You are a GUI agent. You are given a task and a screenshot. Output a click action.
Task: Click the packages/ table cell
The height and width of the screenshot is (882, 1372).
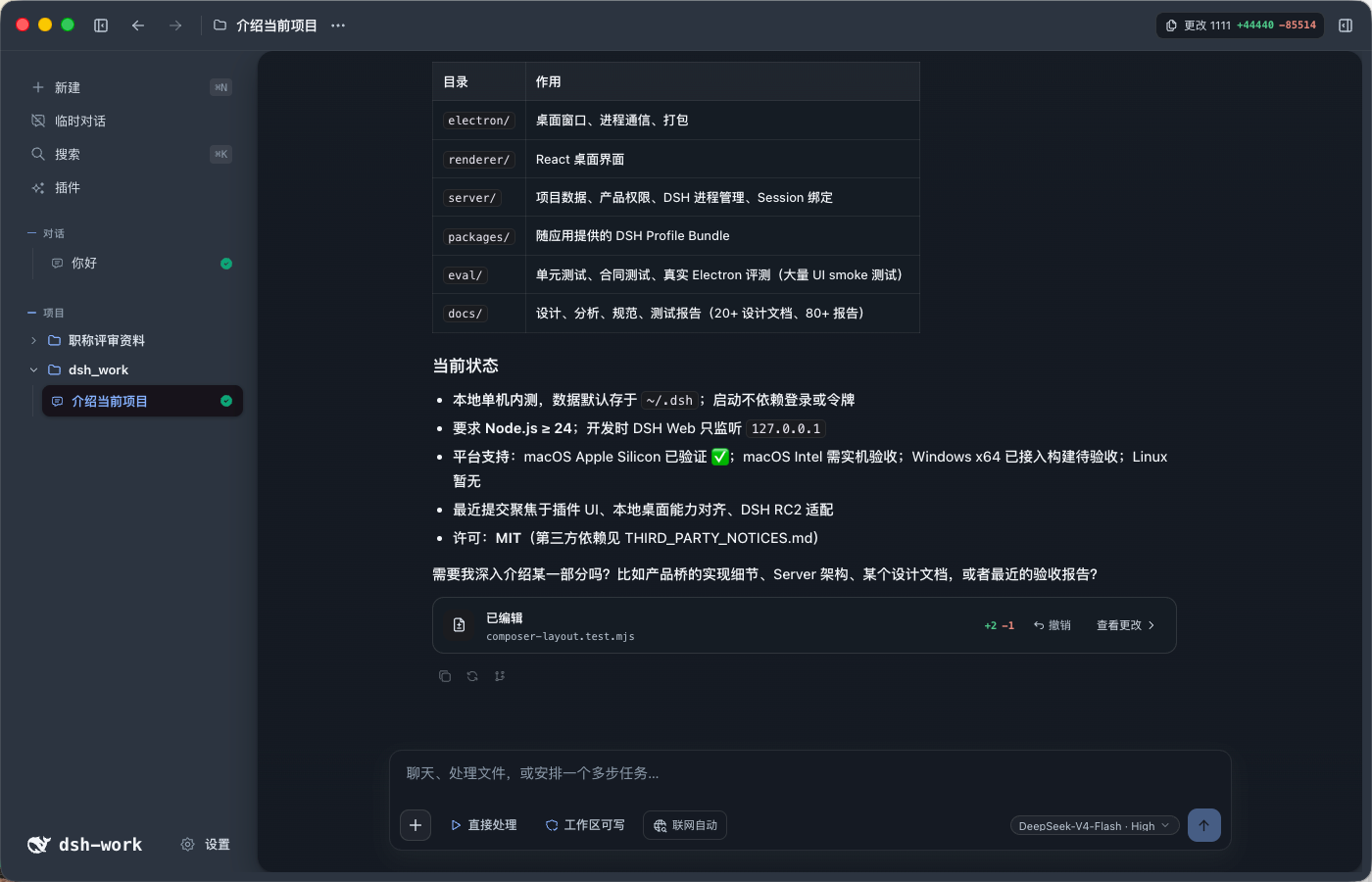pos(479,236)
